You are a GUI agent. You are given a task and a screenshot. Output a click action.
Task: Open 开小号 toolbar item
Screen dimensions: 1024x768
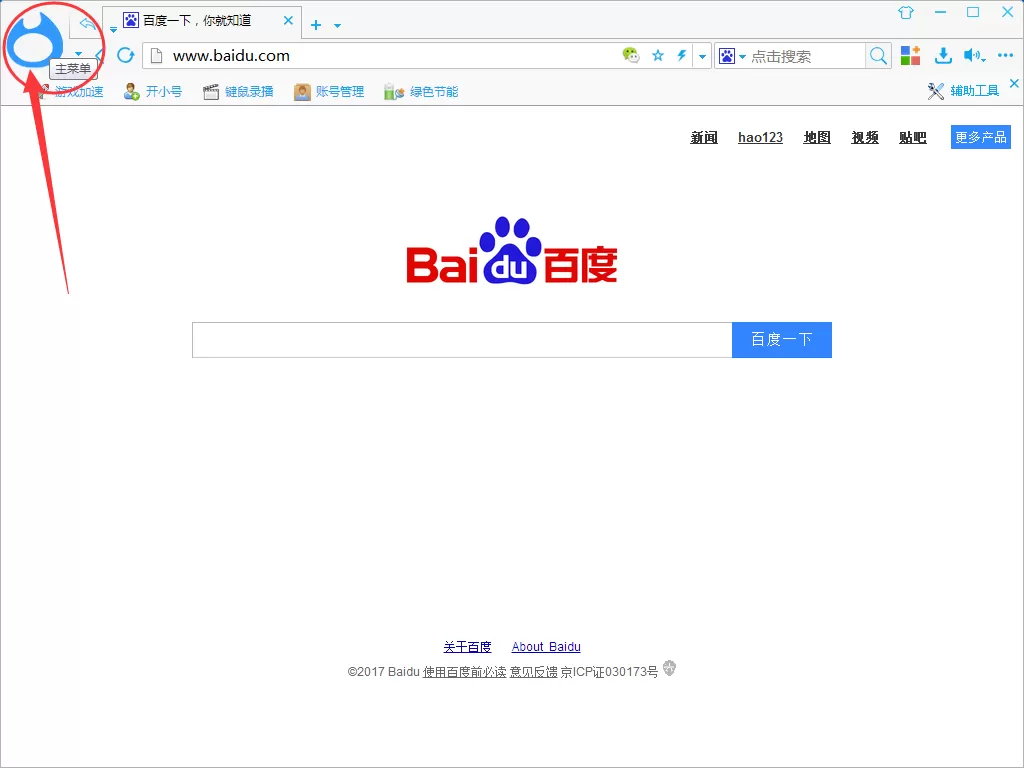tap(153, 91)
